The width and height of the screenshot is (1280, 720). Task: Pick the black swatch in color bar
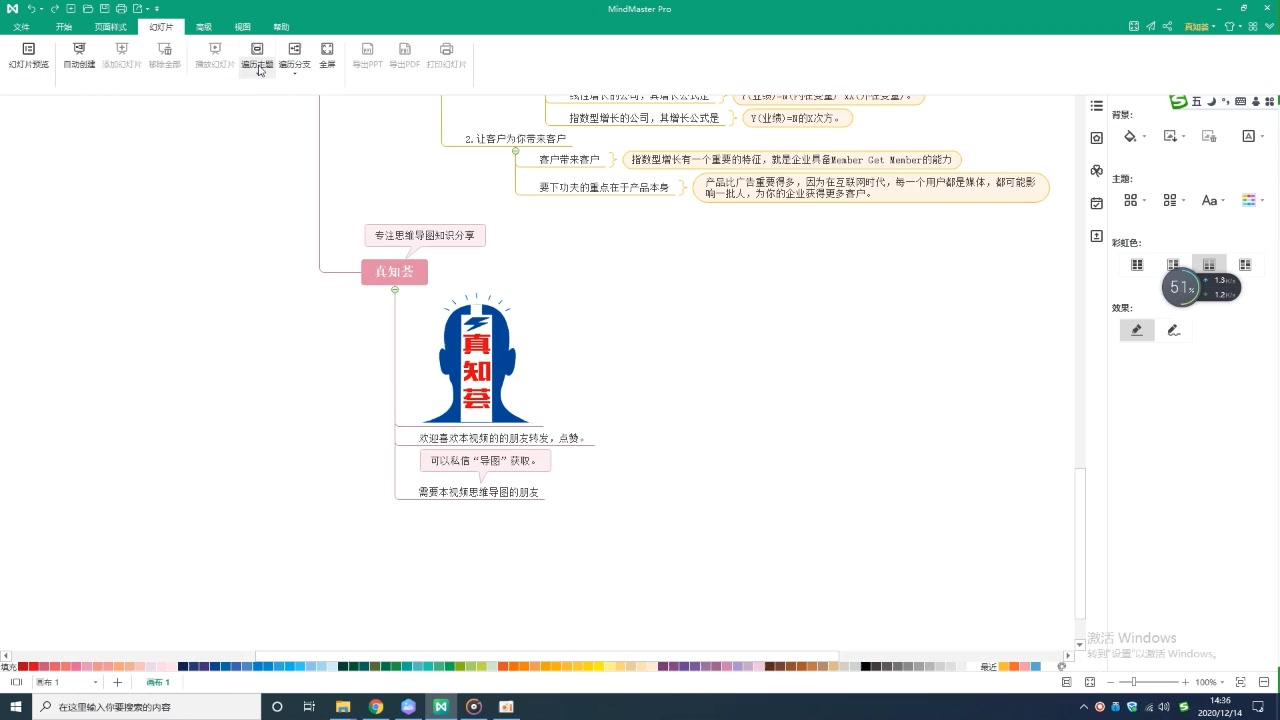pyautogui.click(x=866, y=667)
